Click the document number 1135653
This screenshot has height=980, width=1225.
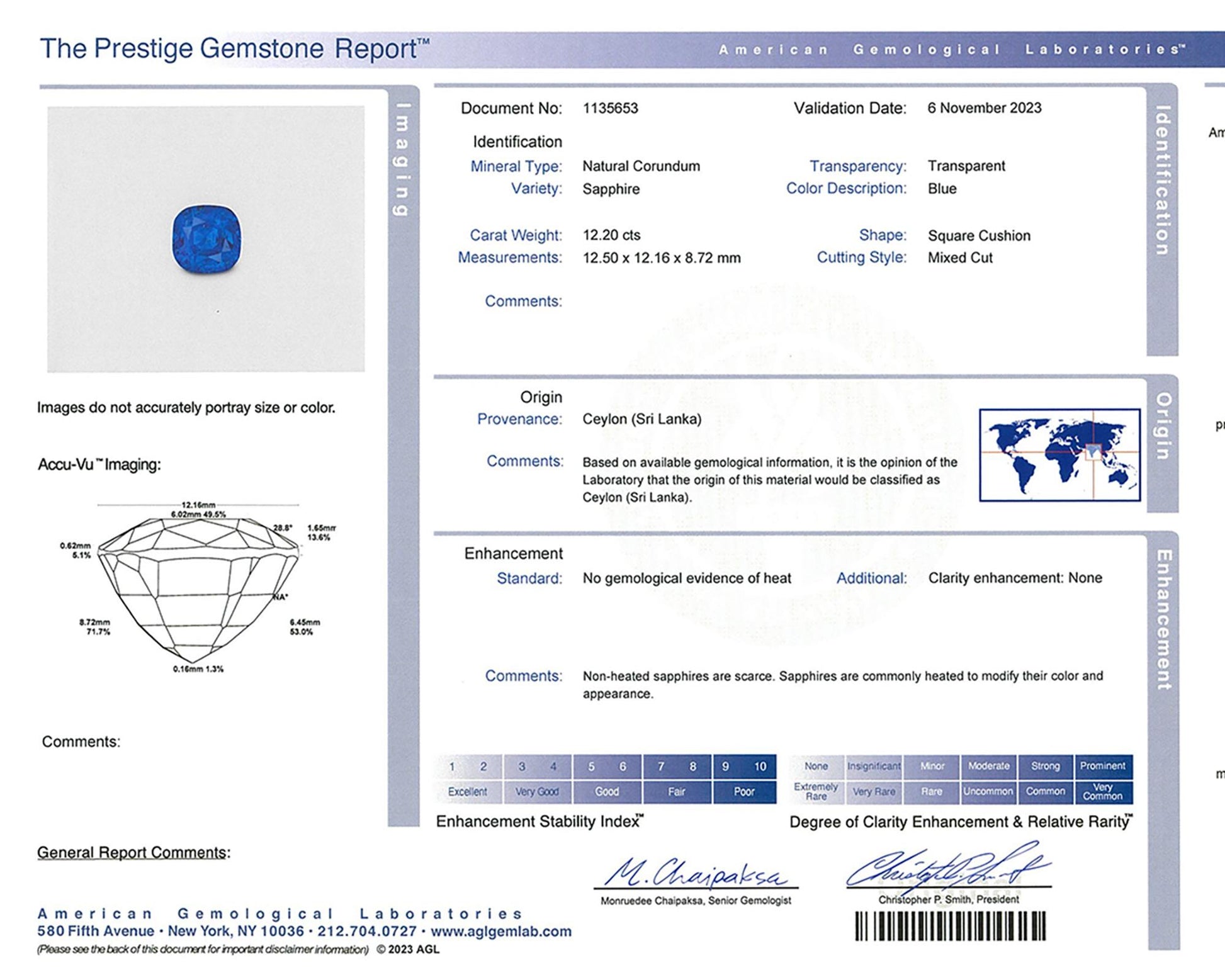pos(610,108)
